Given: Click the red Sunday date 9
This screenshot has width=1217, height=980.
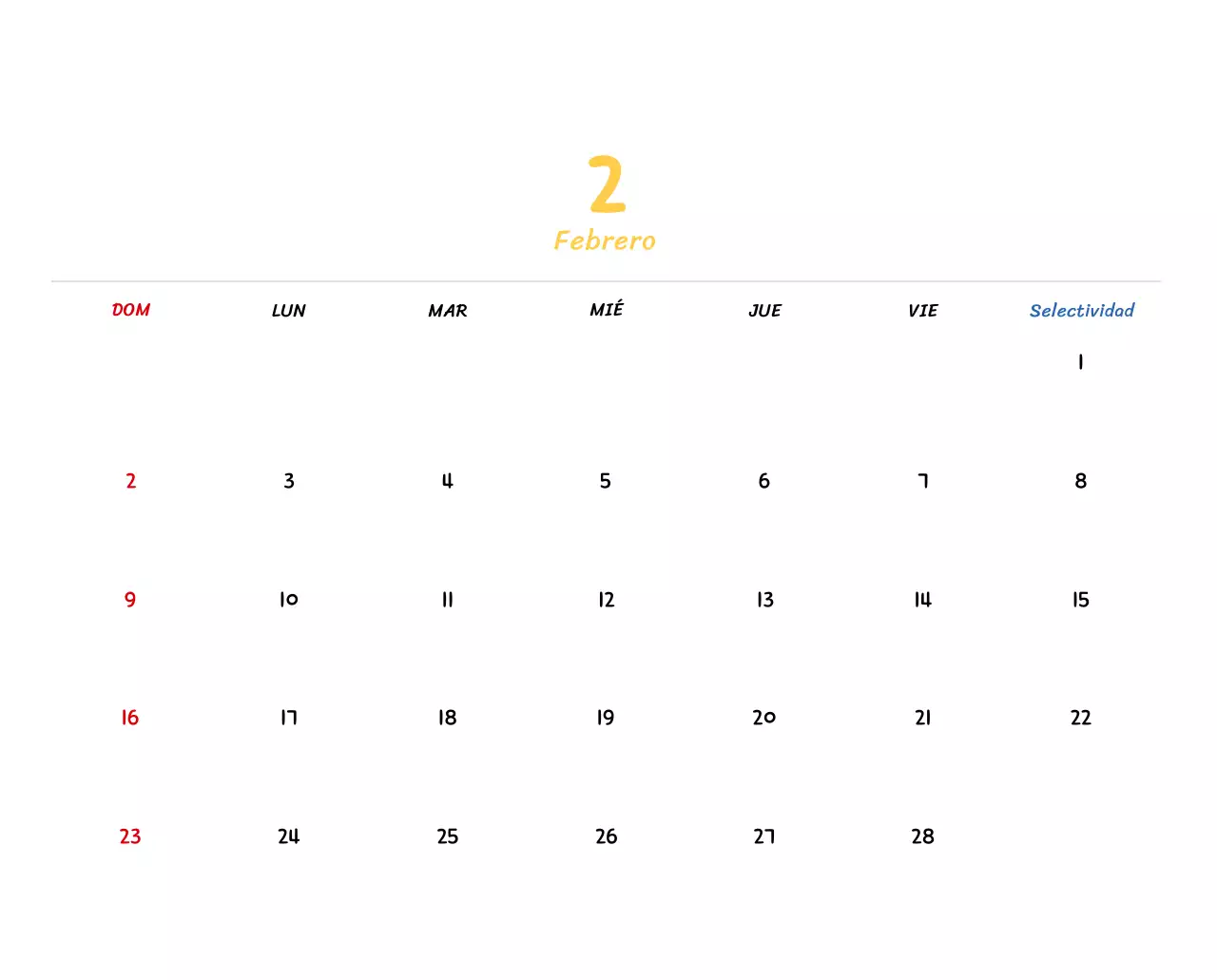Looking at the screenshot, I should 130,600.
